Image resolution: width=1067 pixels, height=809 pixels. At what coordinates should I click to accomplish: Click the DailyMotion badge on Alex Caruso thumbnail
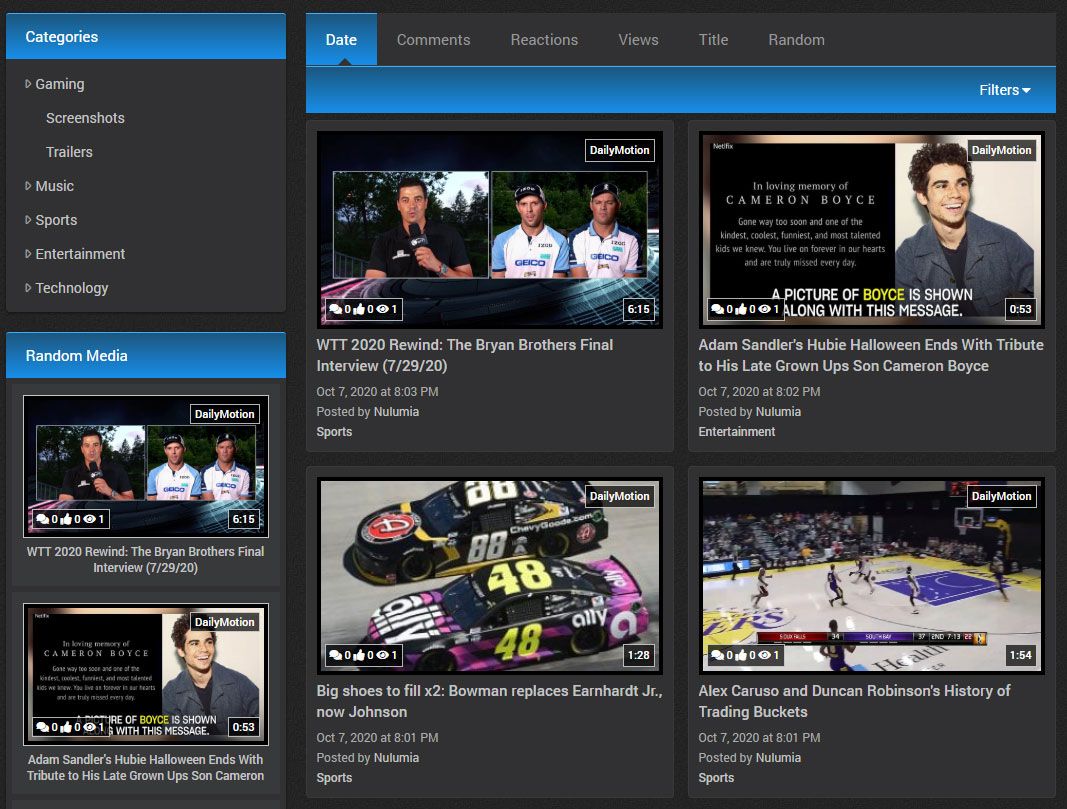(x=1001, y=496)
